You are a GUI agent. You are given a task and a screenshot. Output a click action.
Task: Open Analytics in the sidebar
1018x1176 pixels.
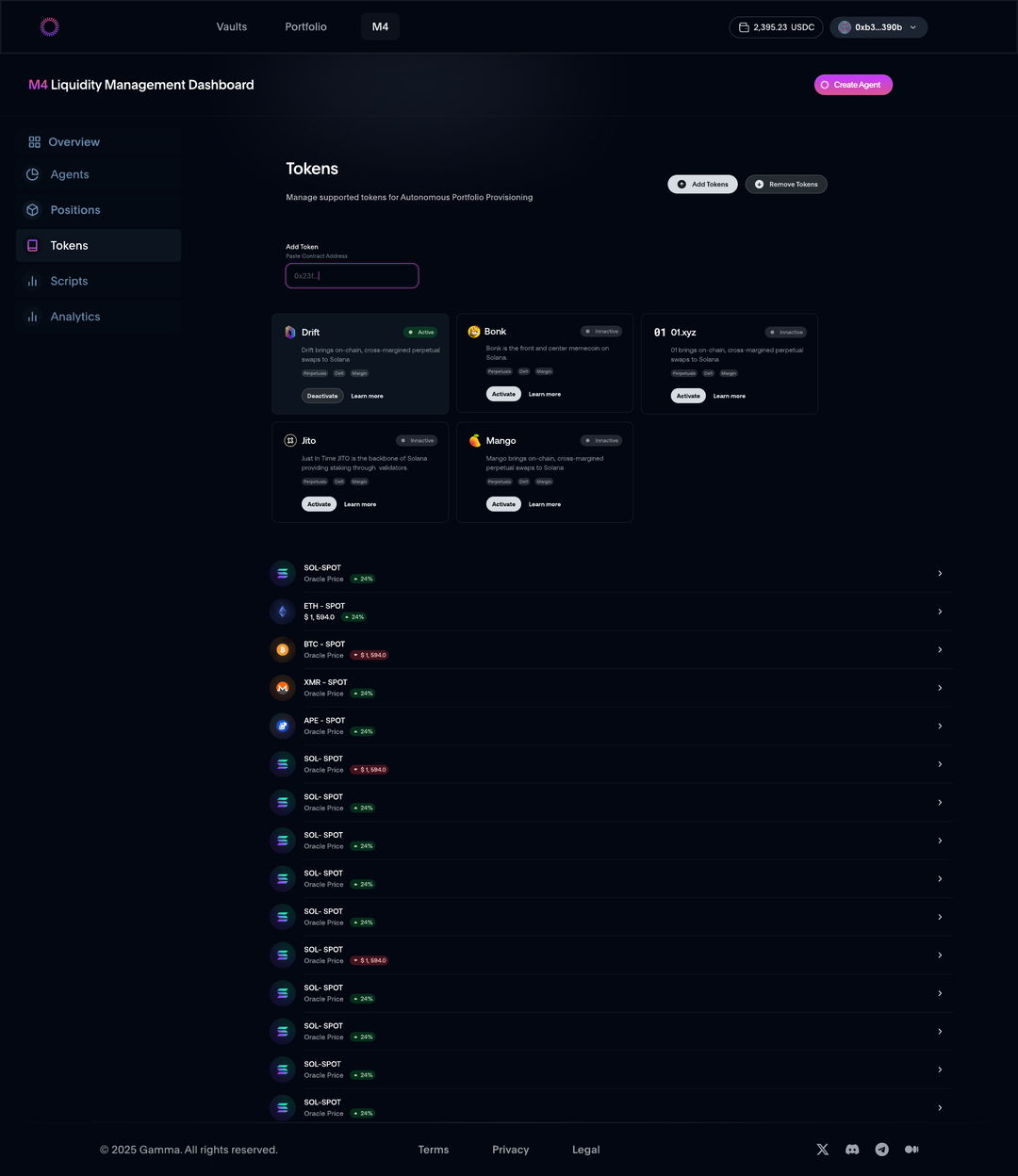point(98,317)
